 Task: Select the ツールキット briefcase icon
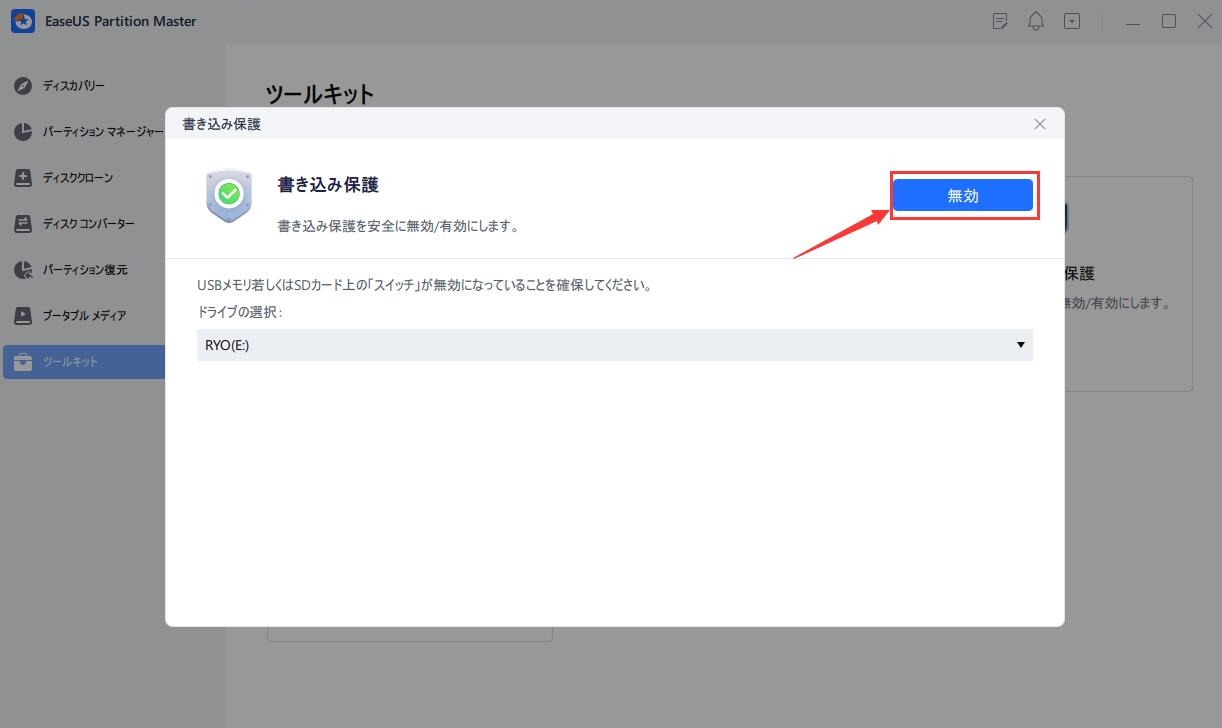pyautogui.click(x=23, y=362)
